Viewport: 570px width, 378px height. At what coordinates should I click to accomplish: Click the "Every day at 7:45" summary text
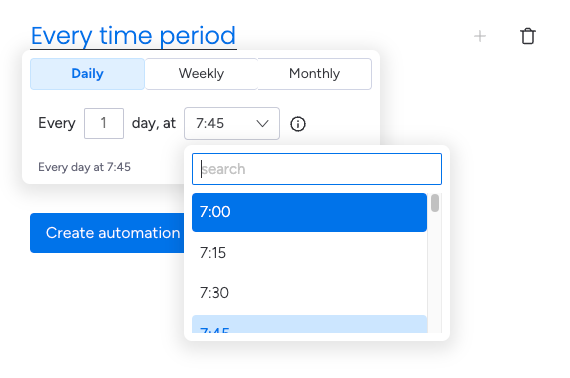click(84, 167)
